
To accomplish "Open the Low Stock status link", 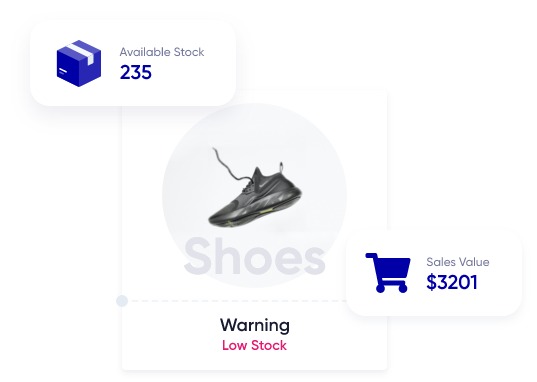I will coord(254,345).
